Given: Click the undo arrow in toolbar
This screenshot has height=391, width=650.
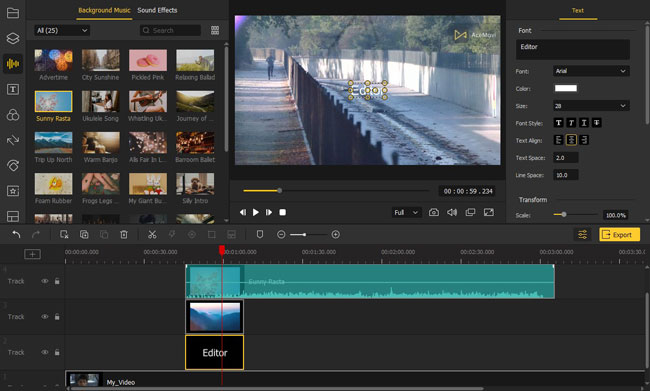Looking at the screenshot, I should coord(16,235).
